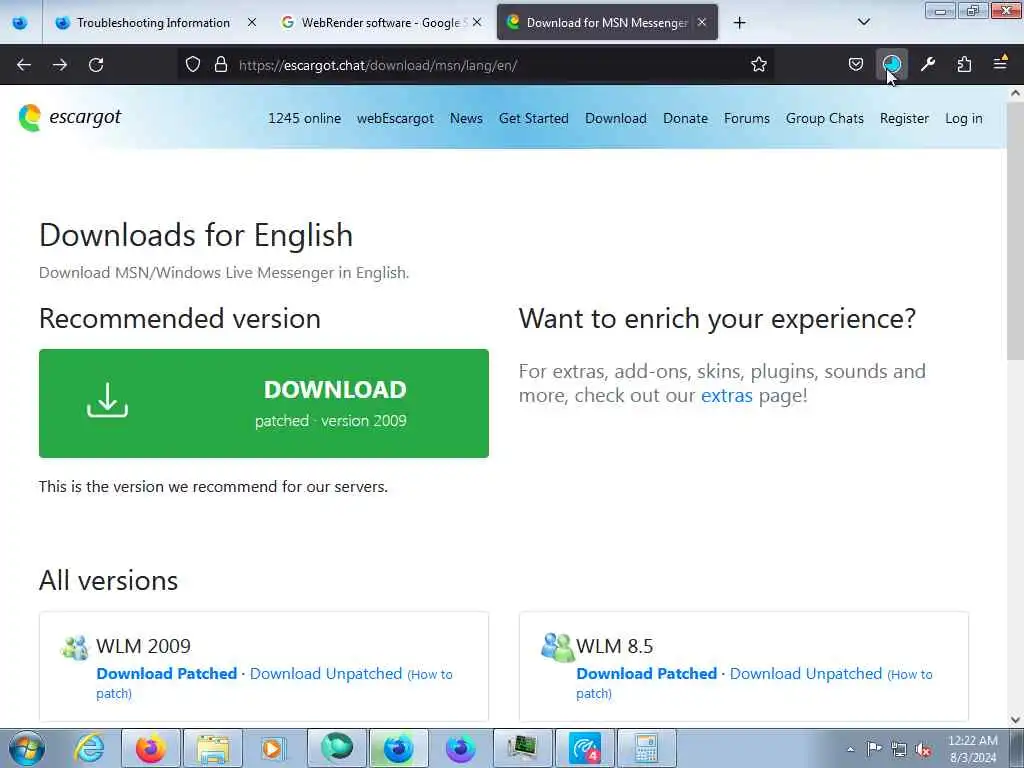This screenshot has height=768, width=1024.
Task: Open the Action Center flag tray icon
Action: (874, 750)
